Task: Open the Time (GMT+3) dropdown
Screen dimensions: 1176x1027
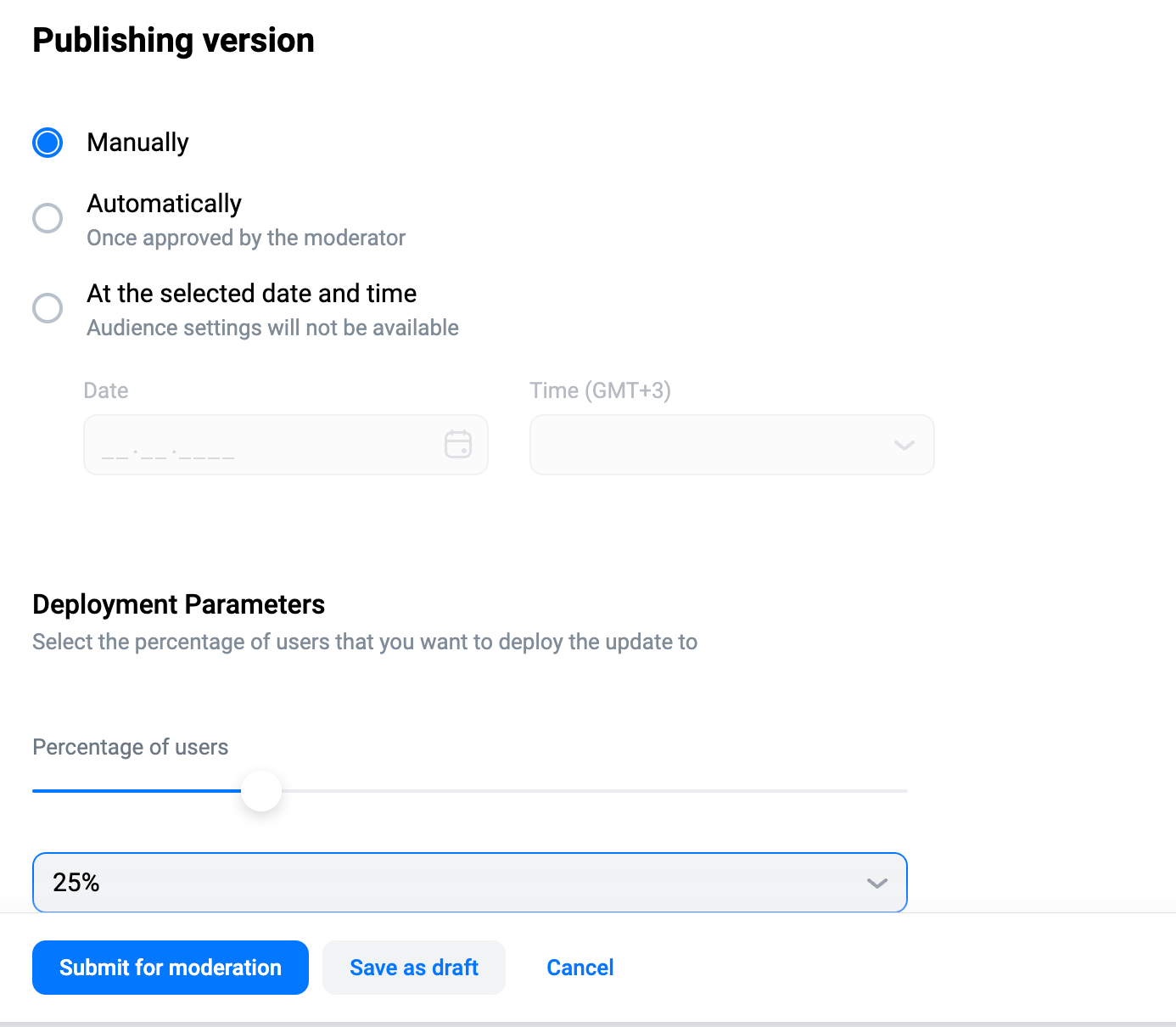Action: tap(732, 445)
